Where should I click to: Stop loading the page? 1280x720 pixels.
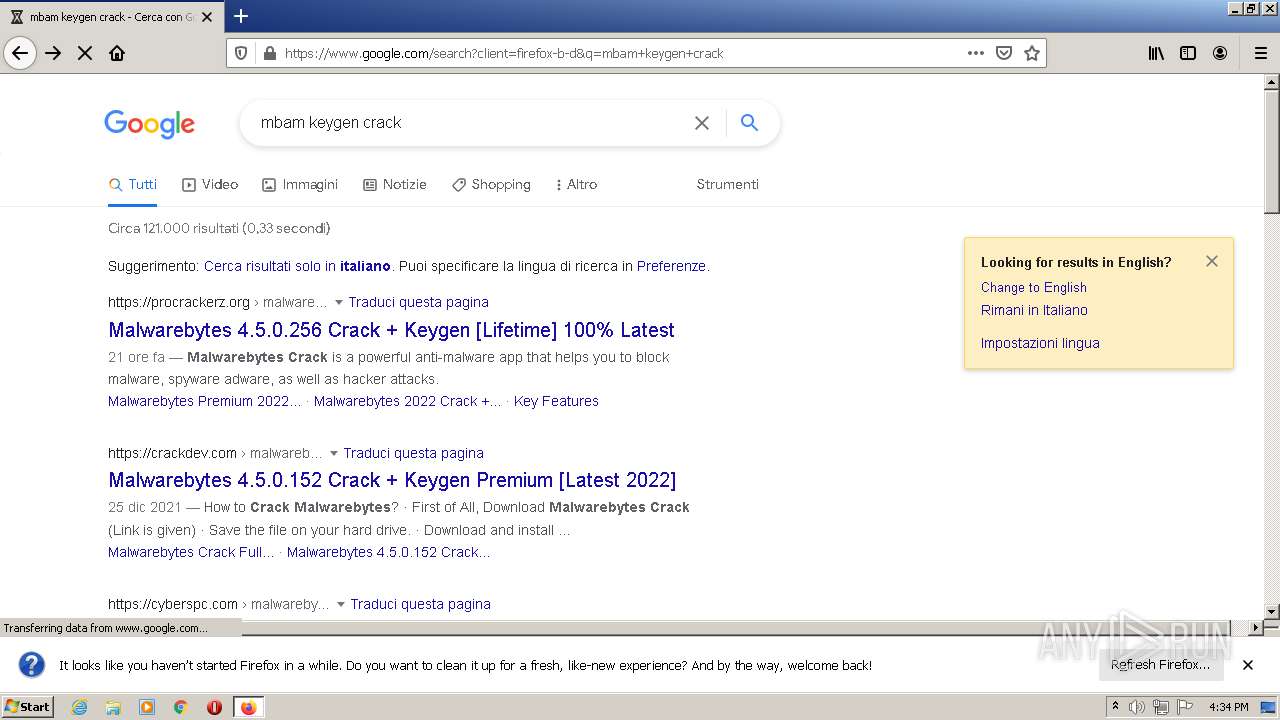click(85, 53)
